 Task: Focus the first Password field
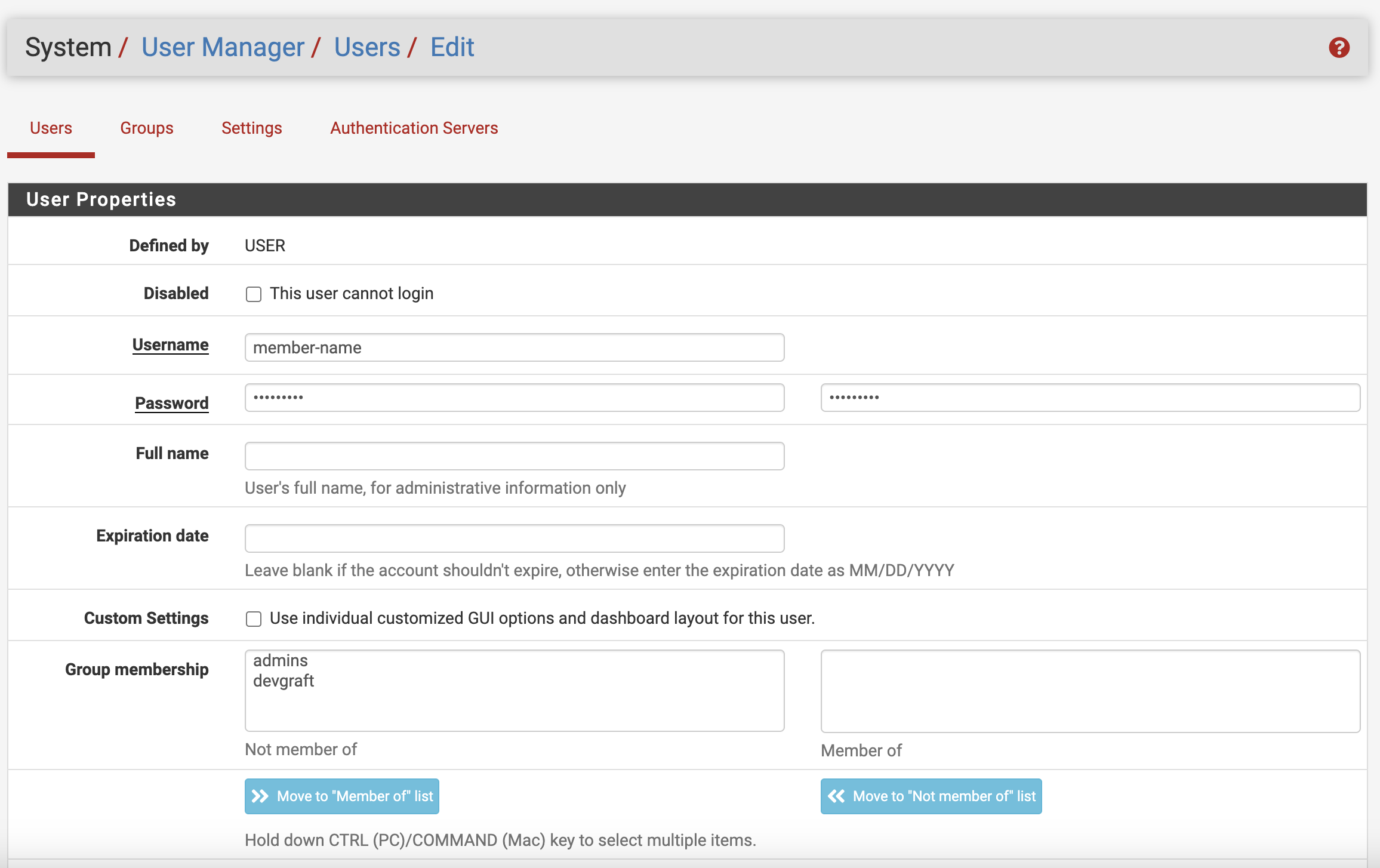(x=514, y=398)
